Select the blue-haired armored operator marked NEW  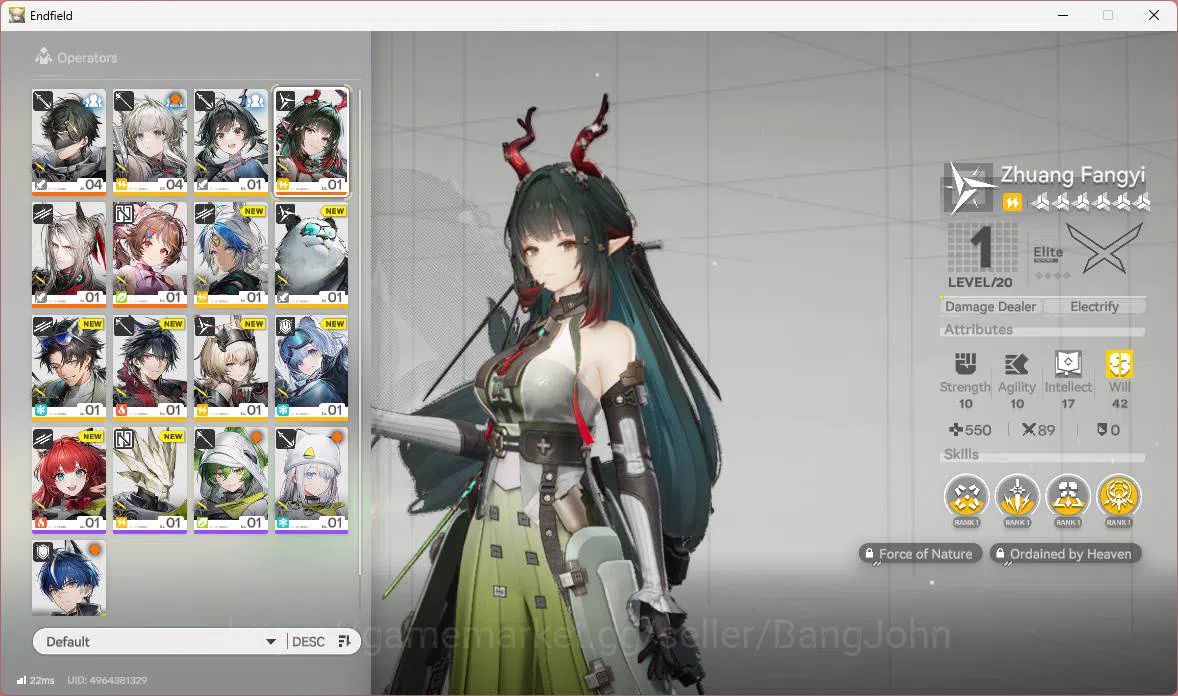tap(311, 367)
